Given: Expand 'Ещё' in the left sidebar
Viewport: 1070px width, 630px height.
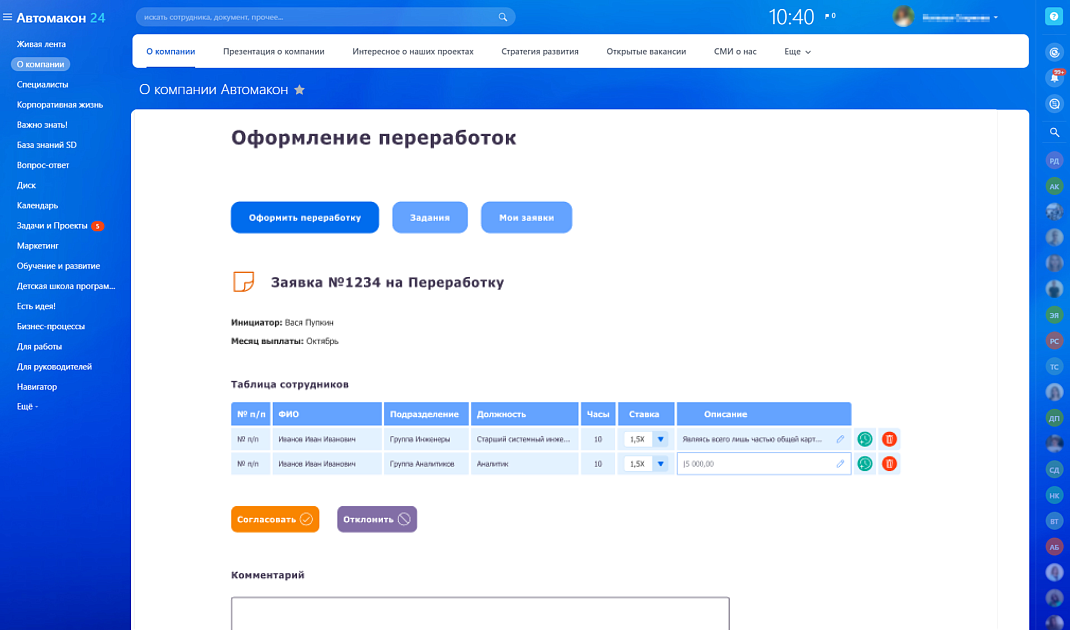Looking at the screenshot, I should (x=27, y=407).
